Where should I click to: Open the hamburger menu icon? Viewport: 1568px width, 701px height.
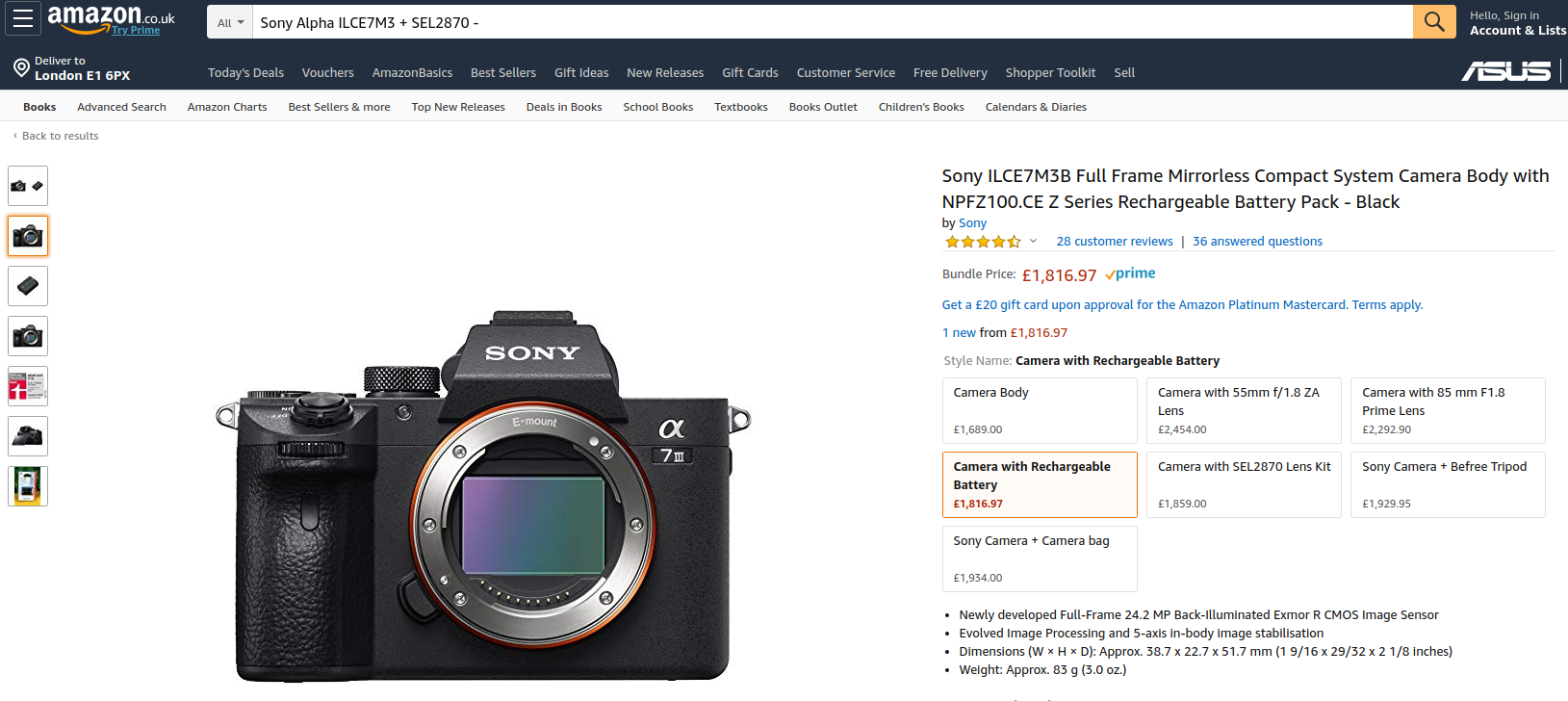point(22,19)
